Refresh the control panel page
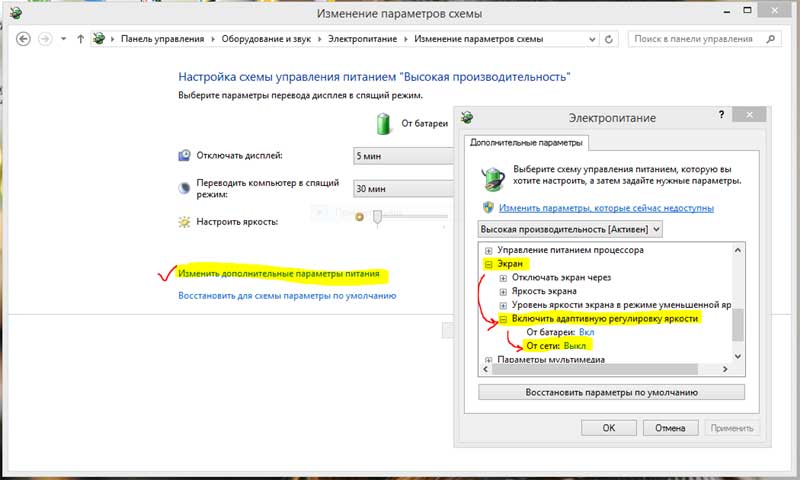Viewport: 800px width, 480px height. [609, 39]
